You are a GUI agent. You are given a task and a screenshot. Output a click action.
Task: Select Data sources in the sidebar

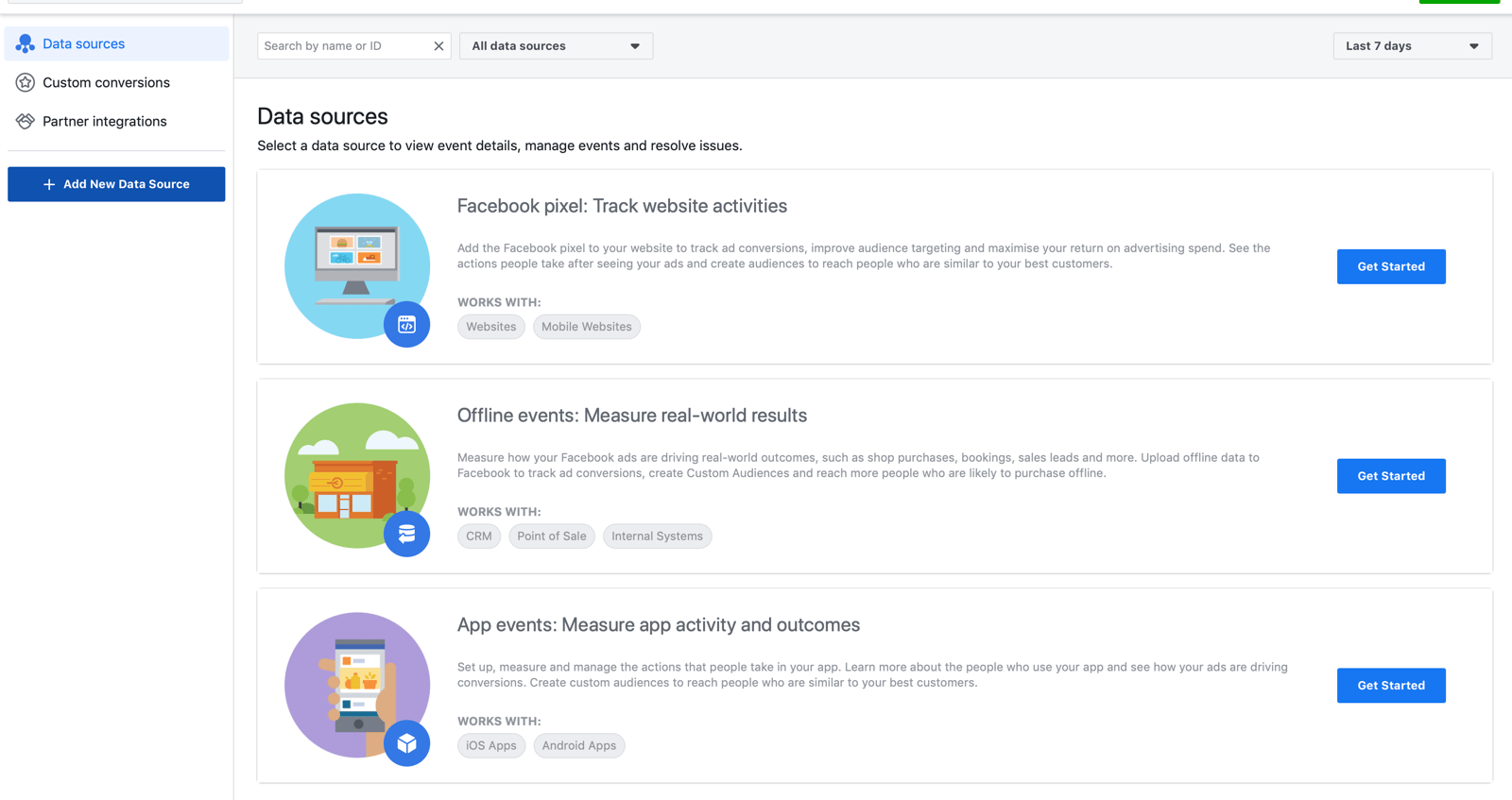tap(117, 43)
